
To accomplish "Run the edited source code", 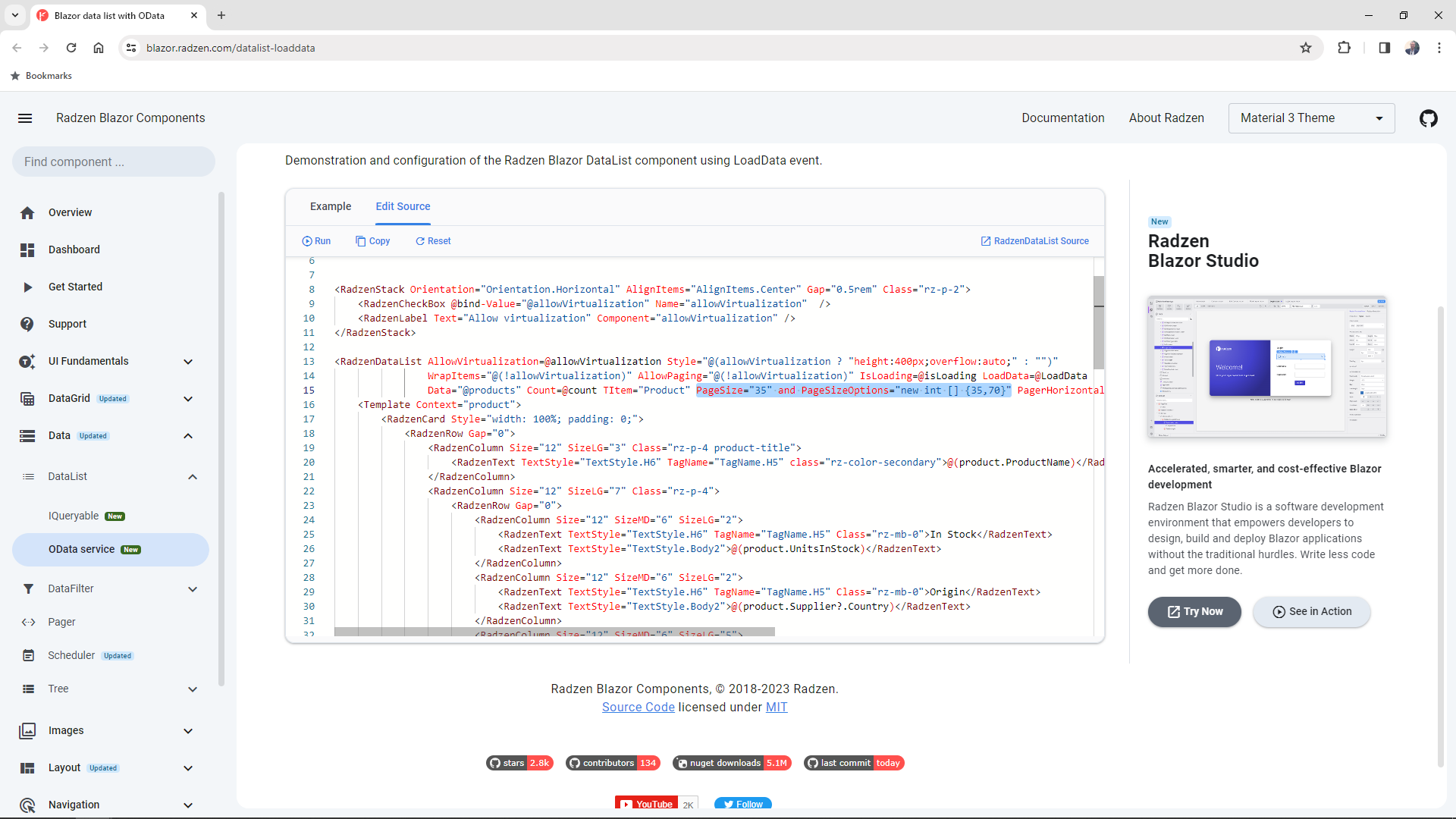I will [x=316, y=241].
